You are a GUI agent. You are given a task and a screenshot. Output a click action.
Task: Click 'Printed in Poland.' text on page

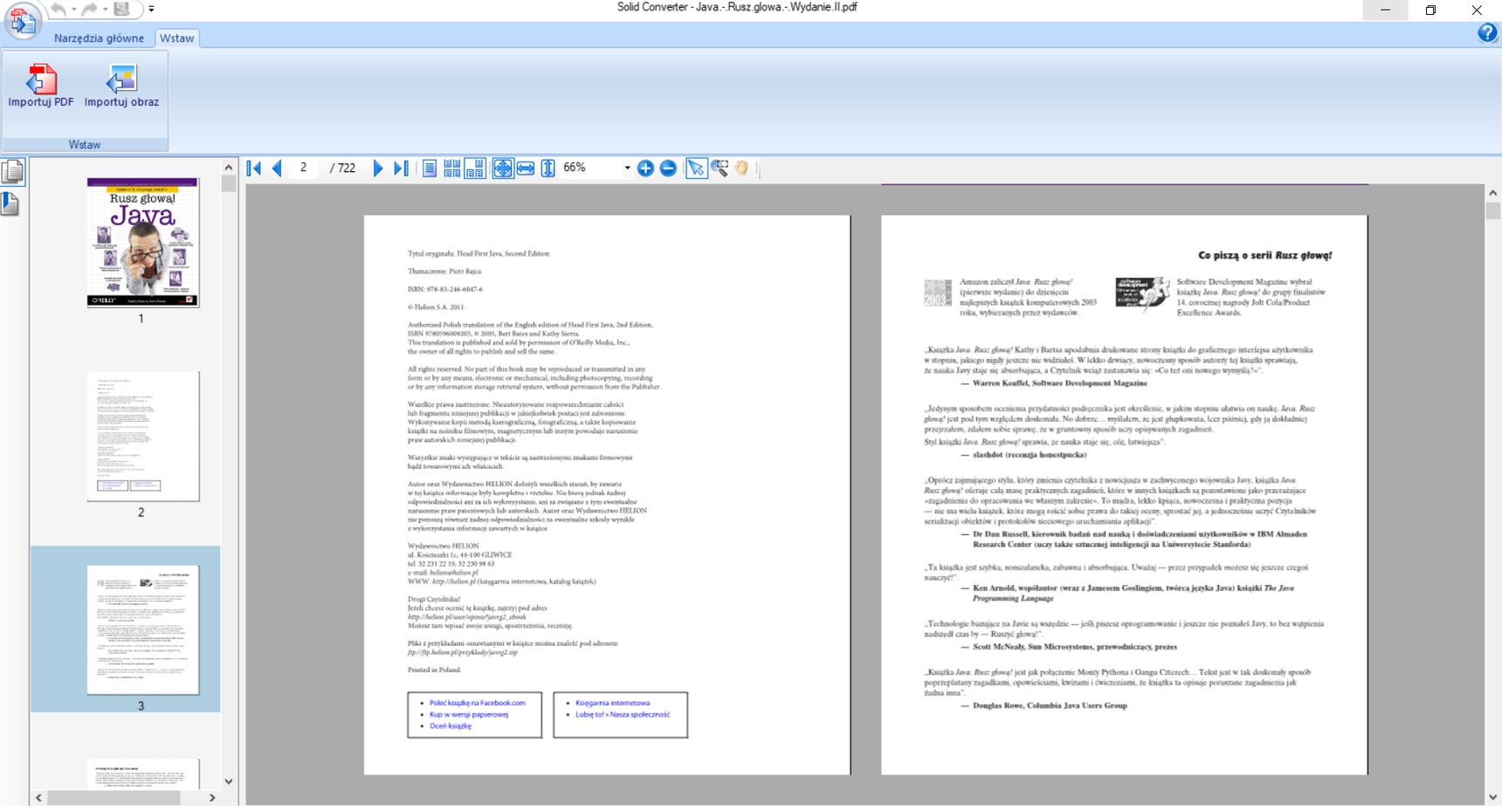(434, 670)
